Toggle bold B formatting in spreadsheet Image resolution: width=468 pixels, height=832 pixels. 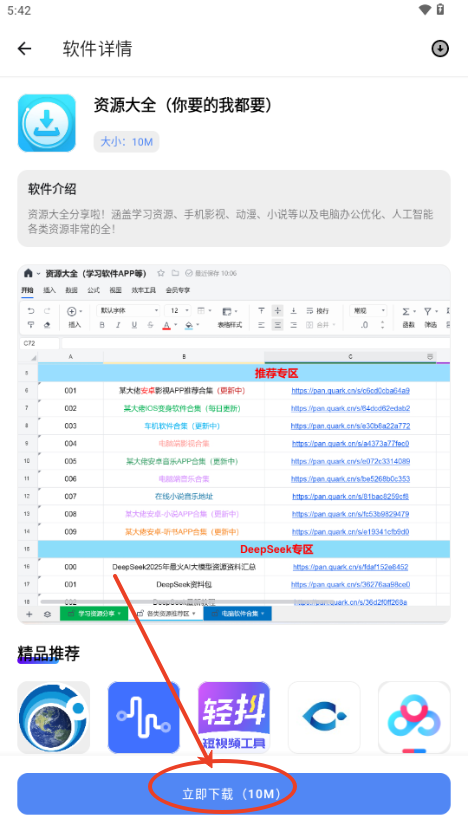(102, 325)
